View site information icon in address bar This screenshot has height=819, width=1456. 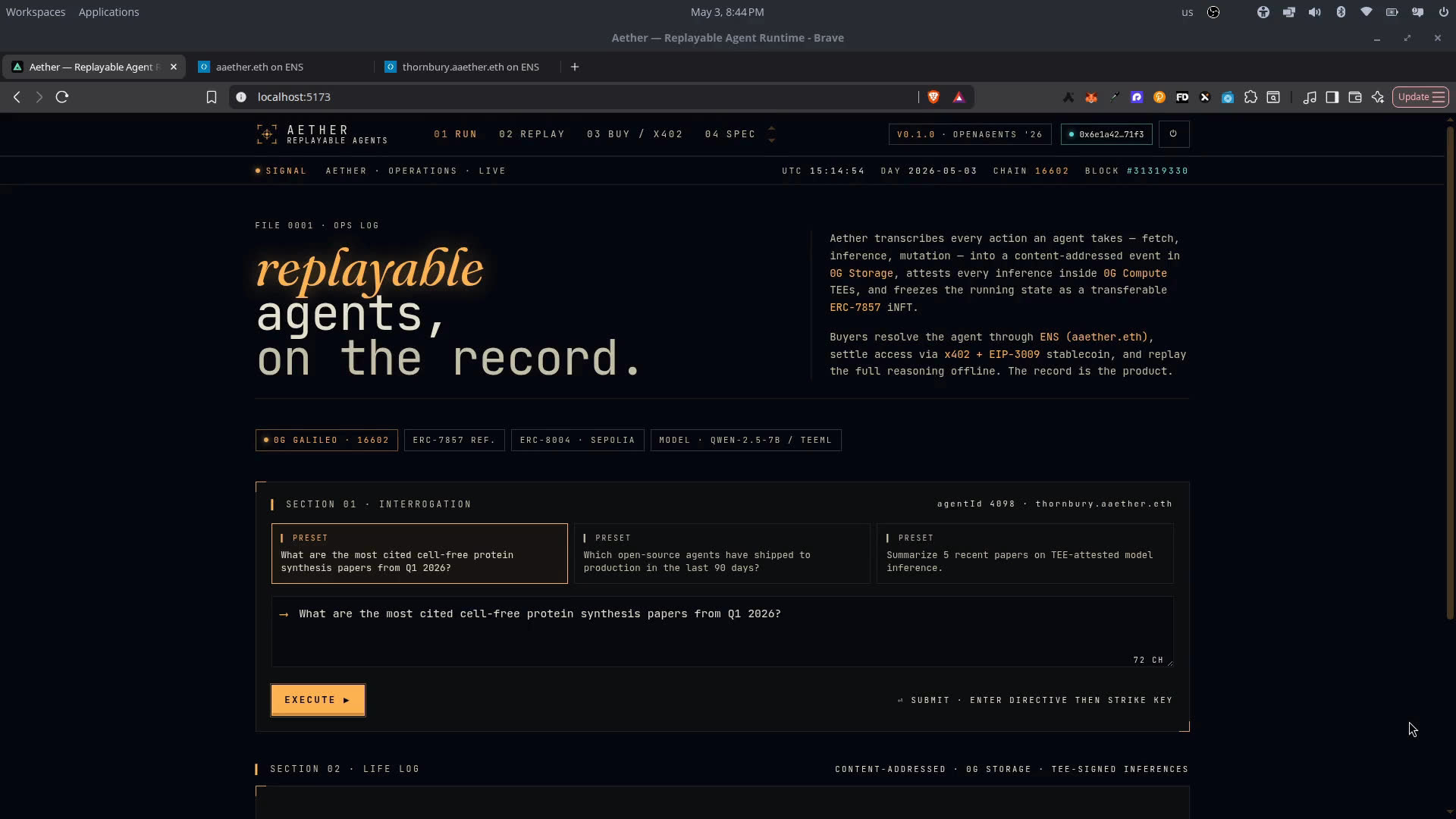(241, 97)
